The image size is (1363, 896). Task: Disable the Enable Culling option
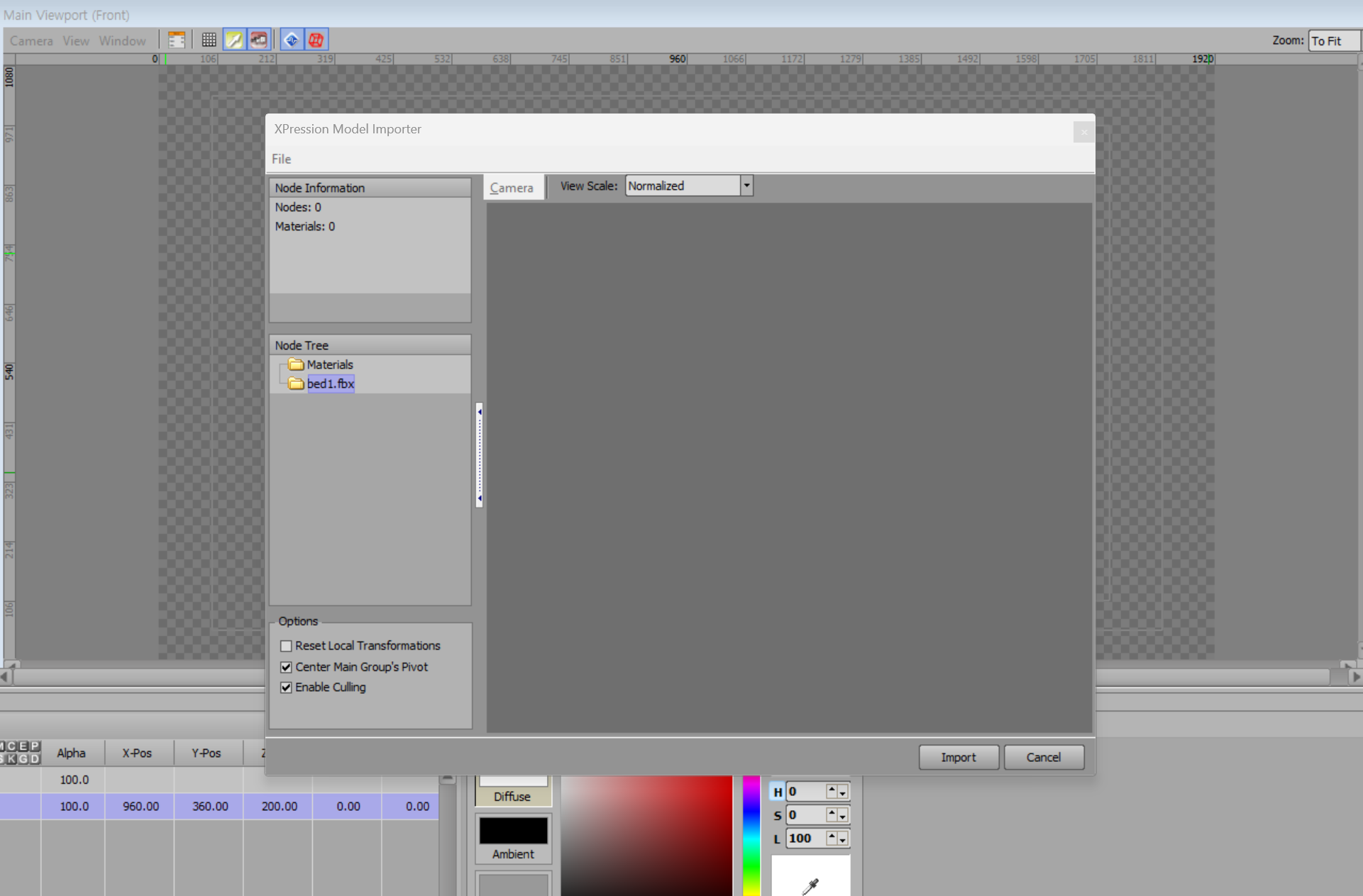pyautogui.click(x=287, y=687)
